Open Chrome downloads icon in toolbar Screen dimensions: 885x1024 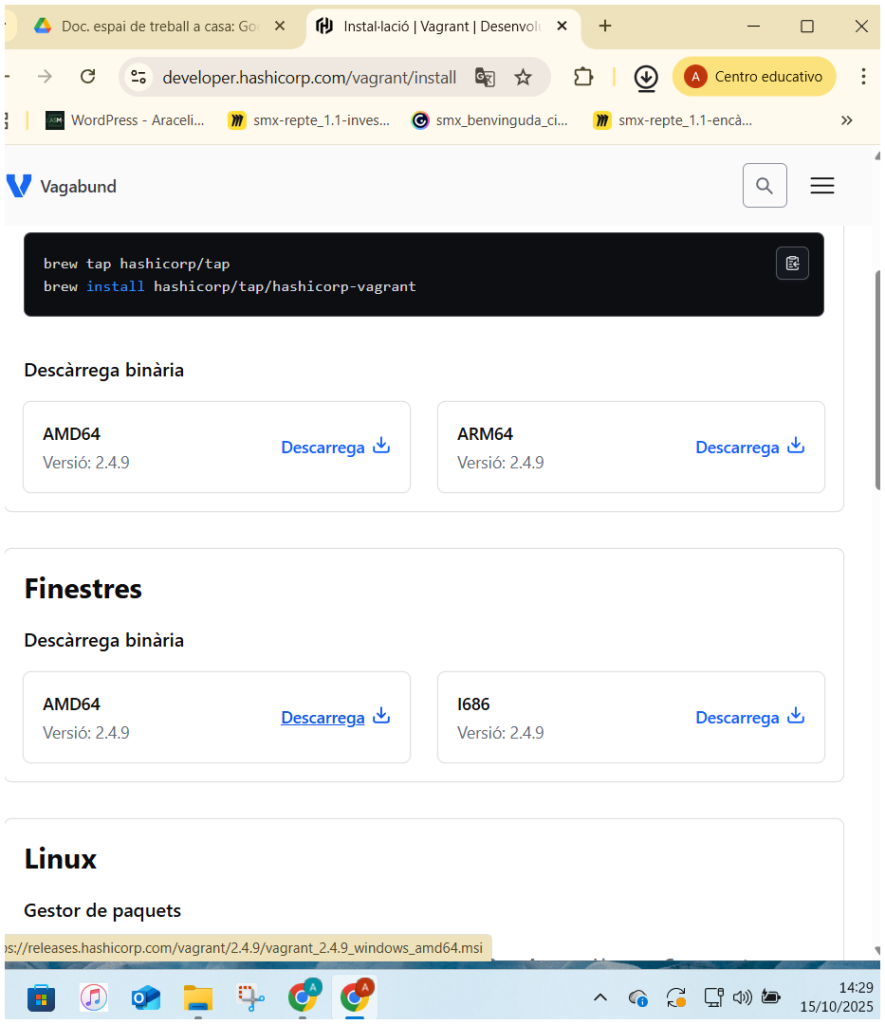click(x=646, y=77)
